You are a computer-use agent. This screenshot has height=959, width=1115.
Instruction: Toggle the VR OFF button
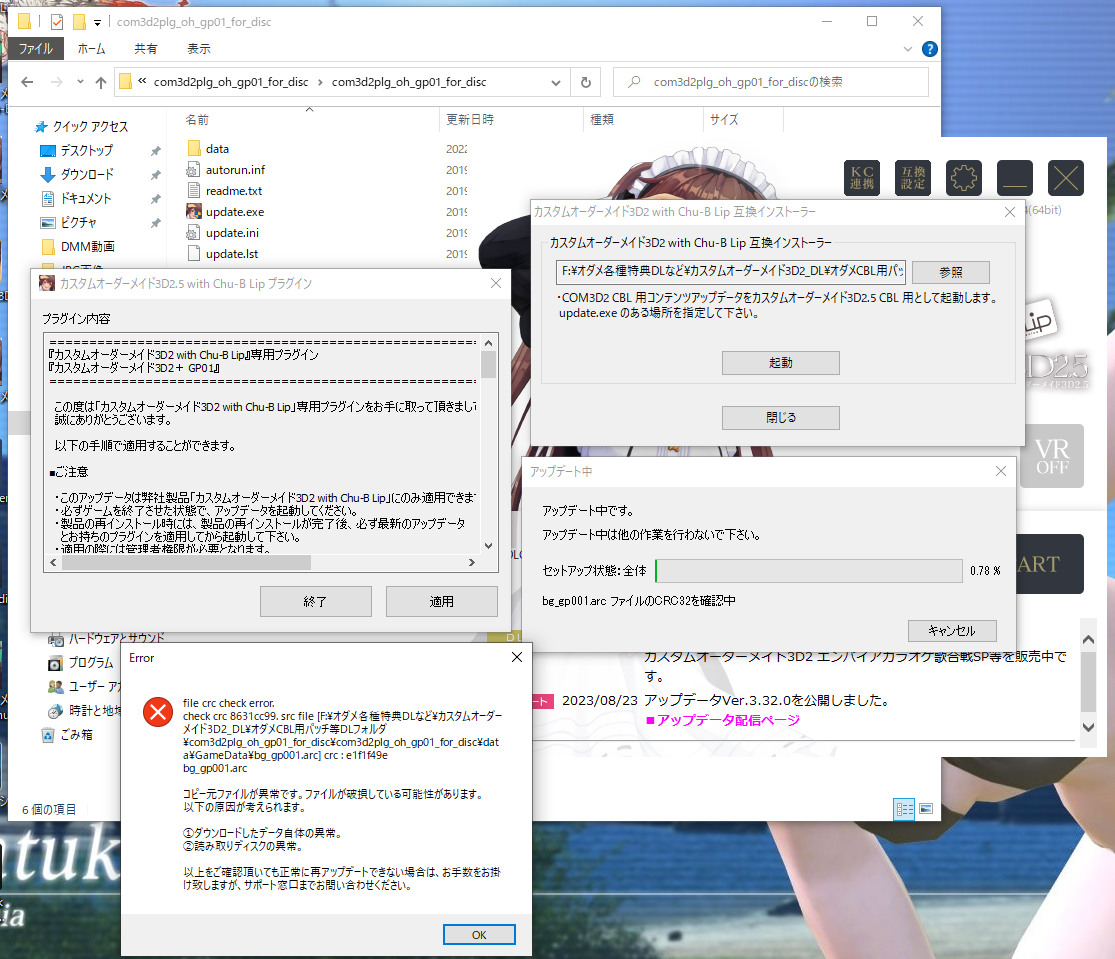coord(1052,456)
